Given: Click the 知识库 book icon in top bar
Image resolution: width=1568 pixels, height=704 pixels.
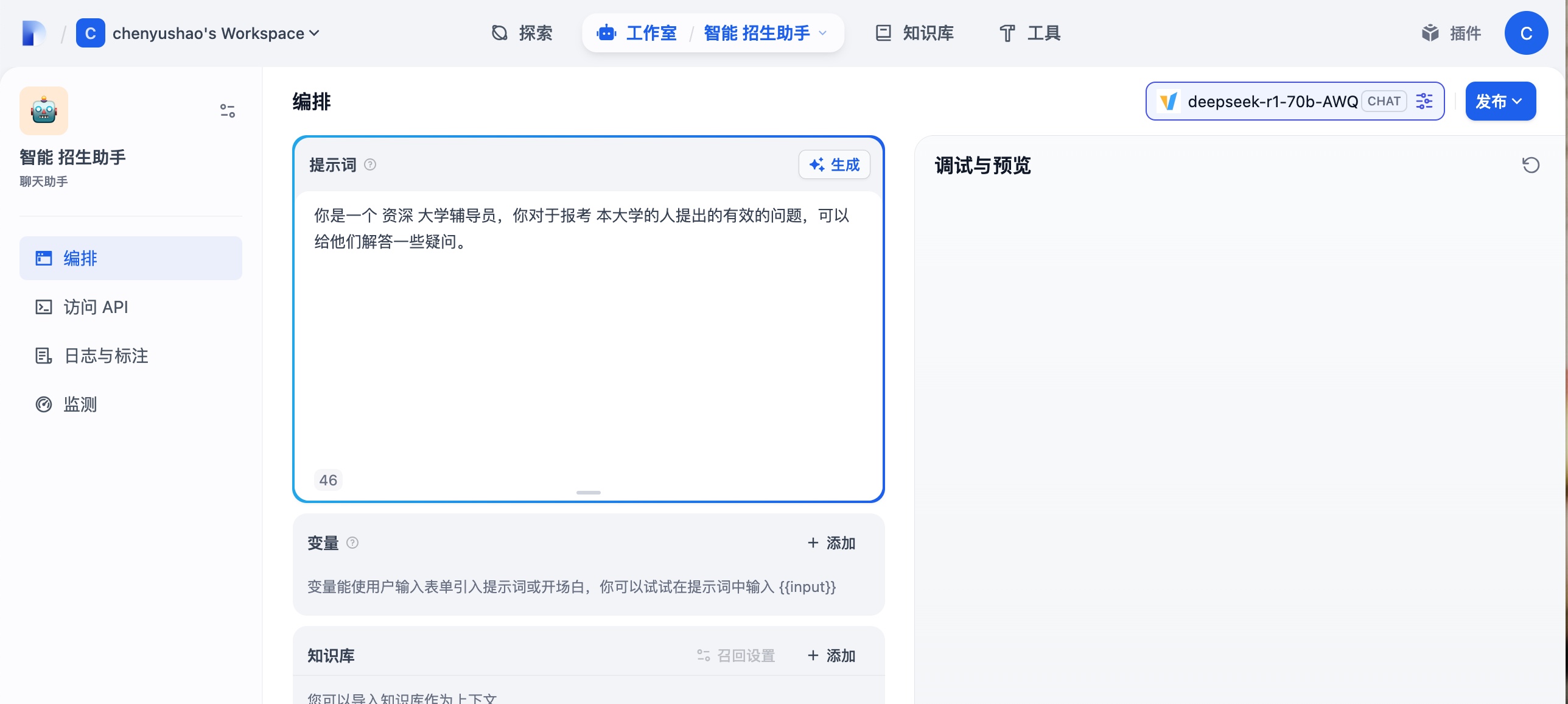Looking at the screenshot, I should click(x=883, y=33).
